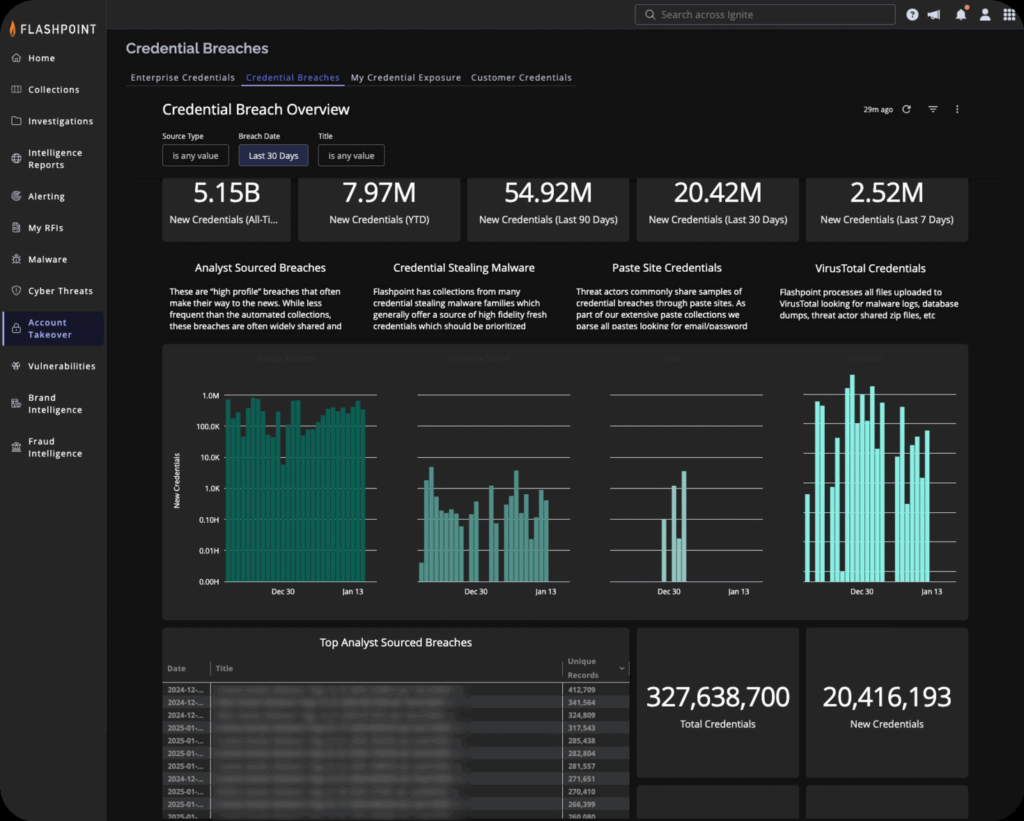Open the apps grid icon

[1009, 14]
